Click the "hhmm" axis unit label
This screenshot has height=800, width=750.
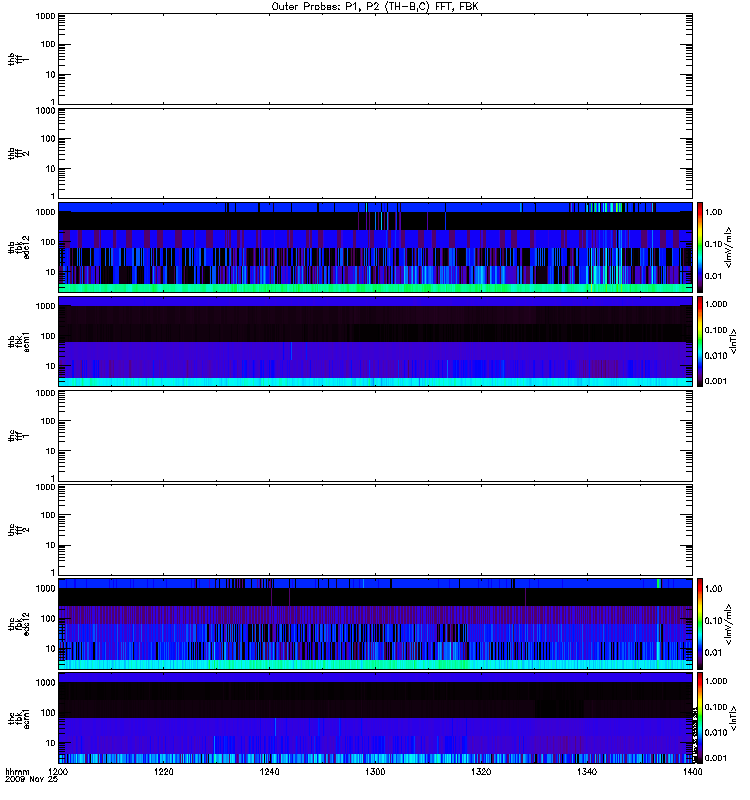click(17, 772)
